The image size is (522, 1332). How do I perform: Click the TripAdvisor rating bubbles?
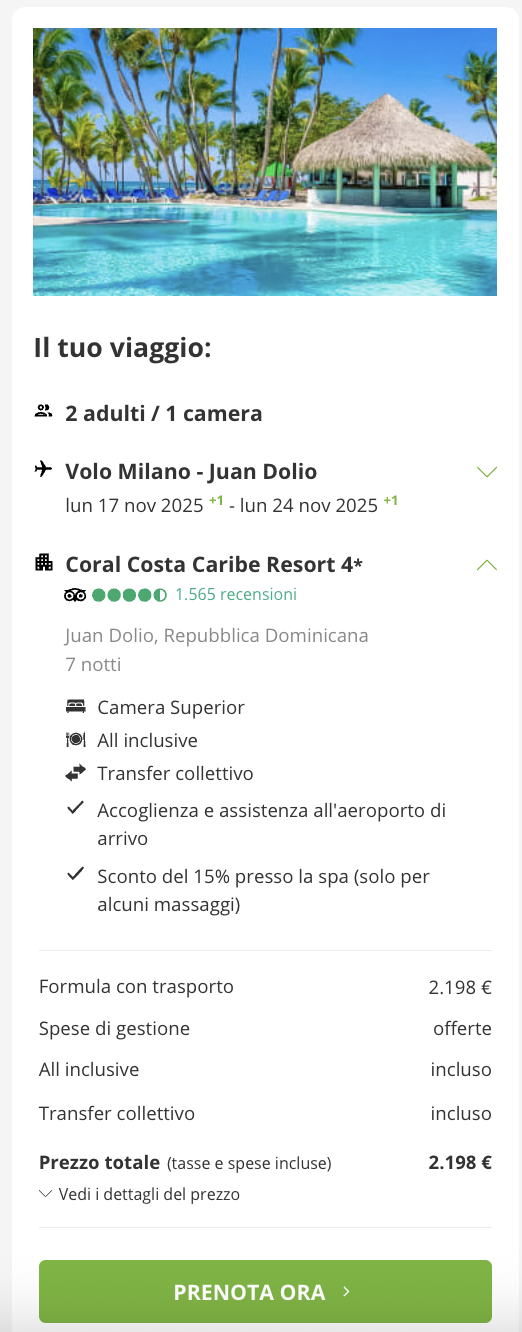tap(129, 595)
